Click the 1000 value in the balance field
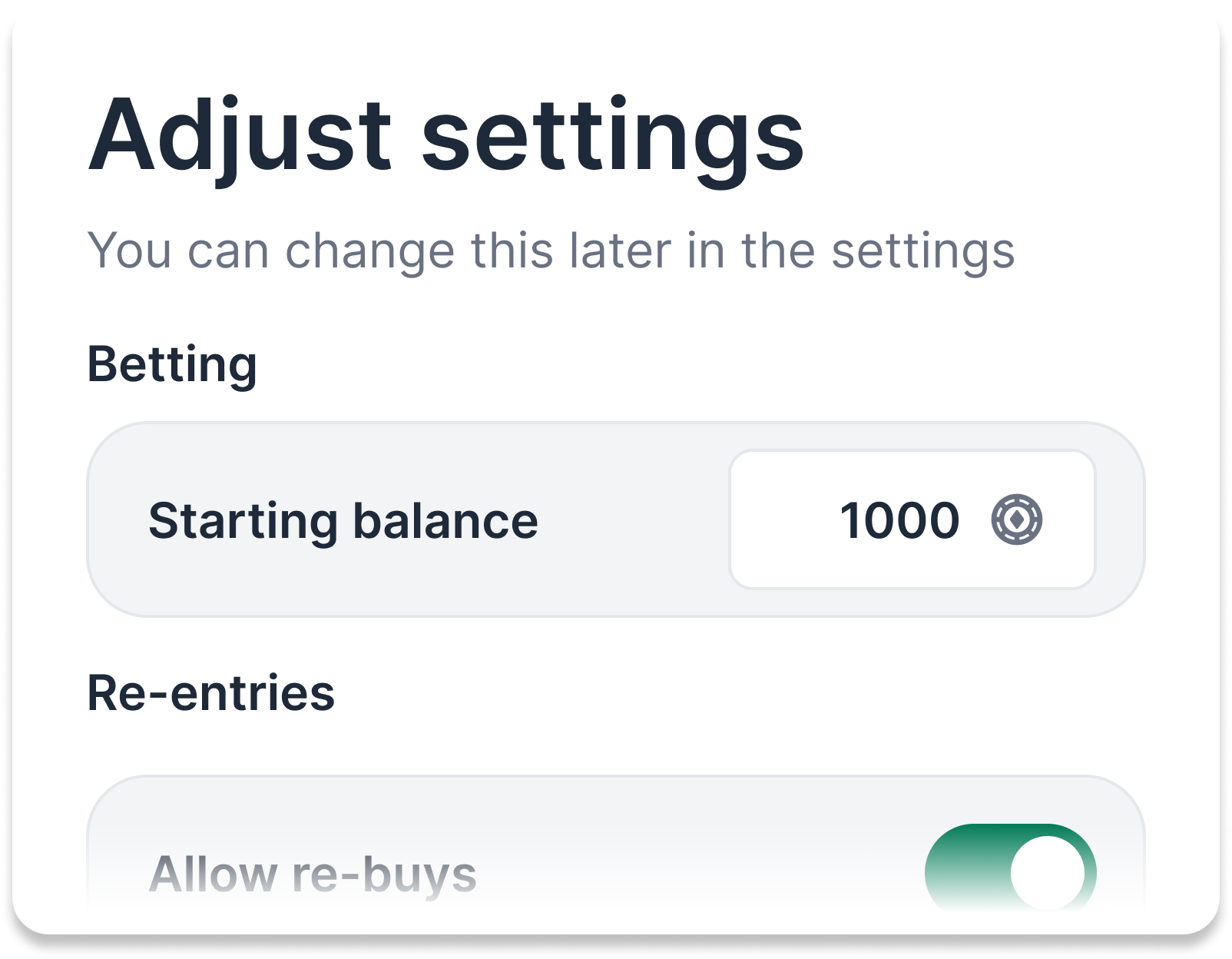 899,520
